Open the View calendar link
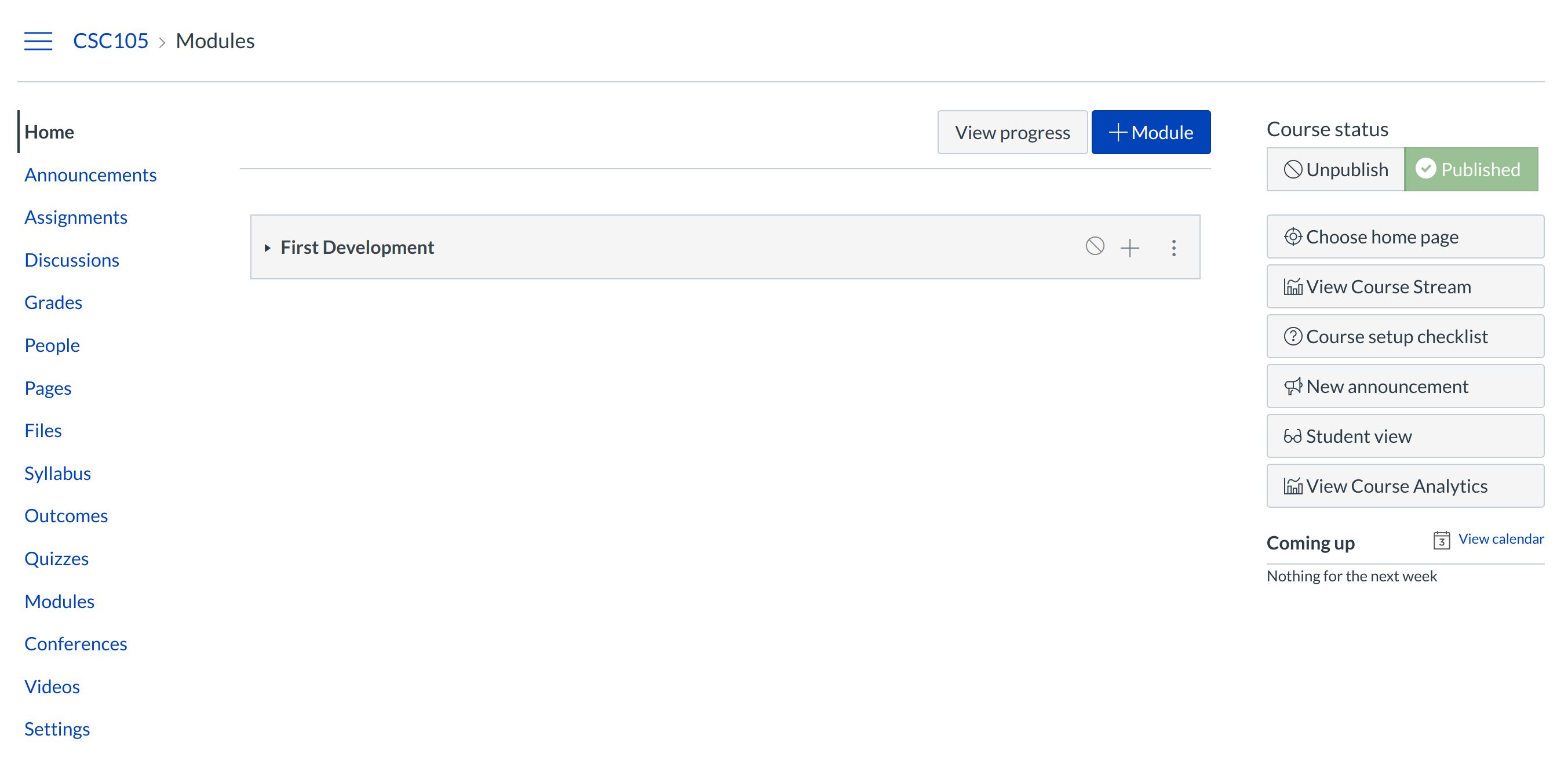This screenshot has height=757, width=1568. (x=1500, y=539)
